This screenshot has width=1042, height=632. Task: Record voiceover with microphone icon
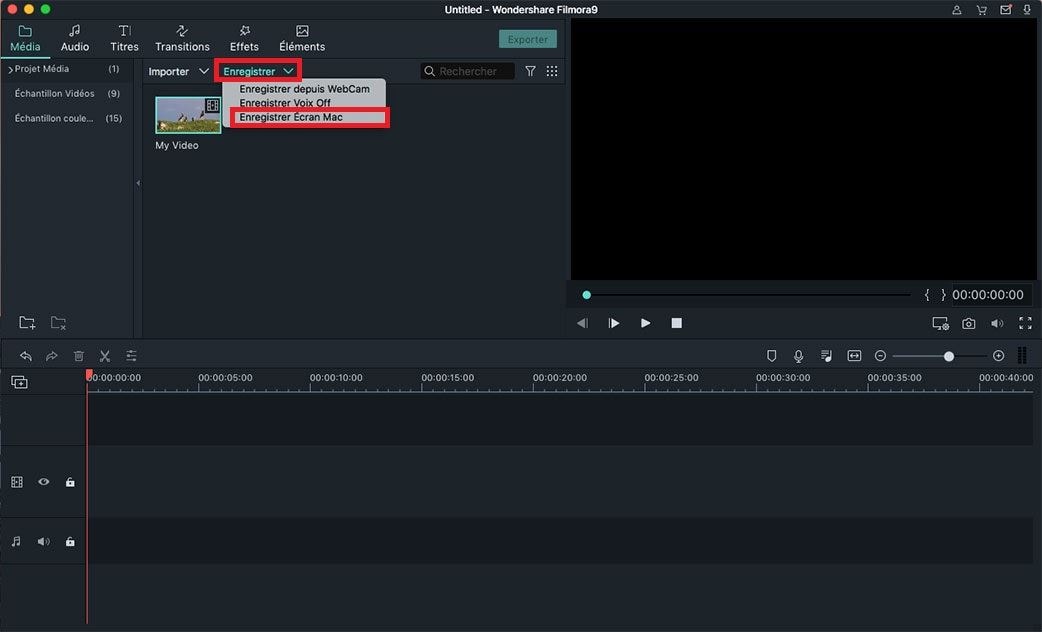(x=799, y=356)
